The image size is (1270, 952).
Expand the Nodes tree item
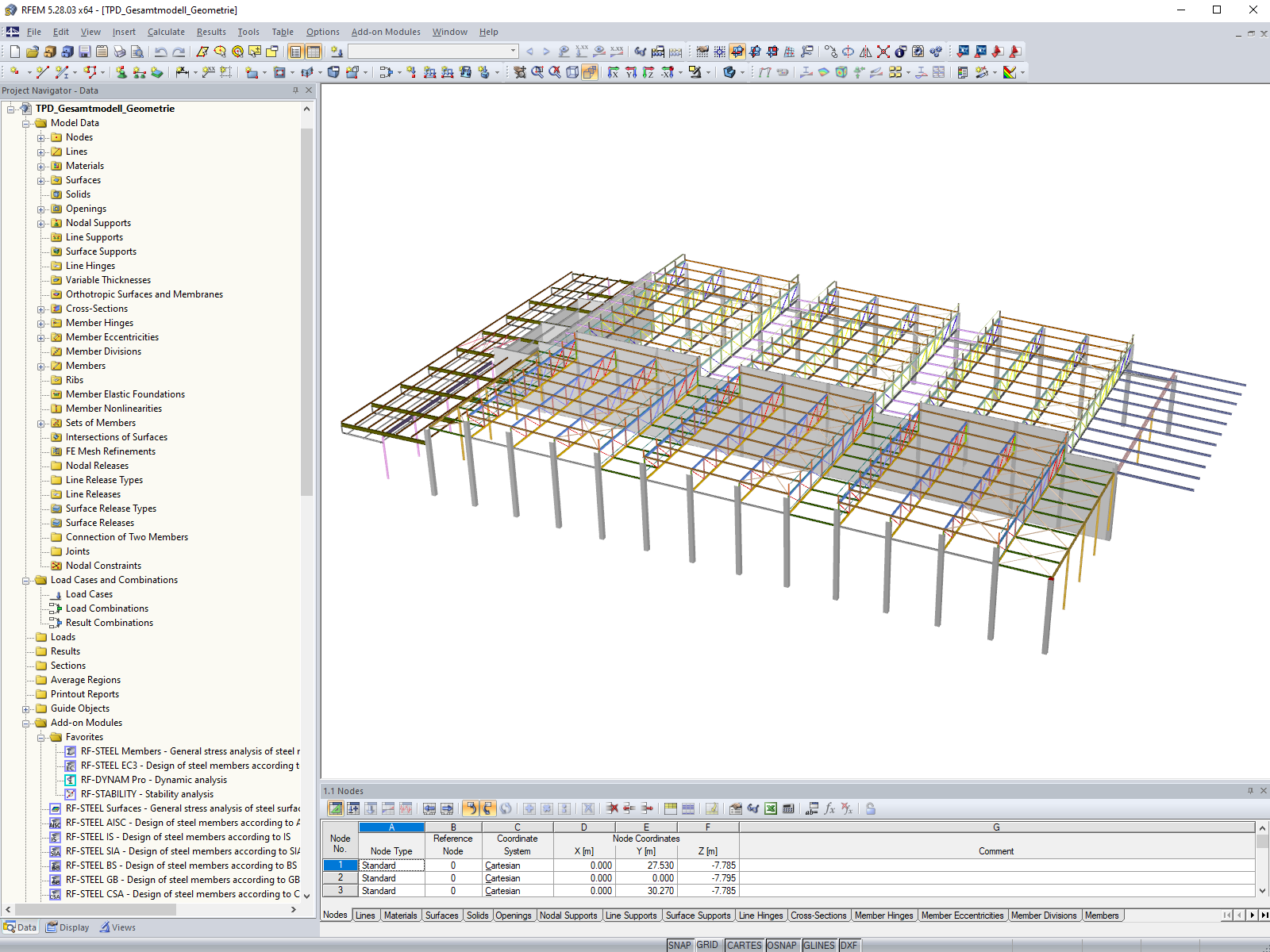[x=41, y=137]
